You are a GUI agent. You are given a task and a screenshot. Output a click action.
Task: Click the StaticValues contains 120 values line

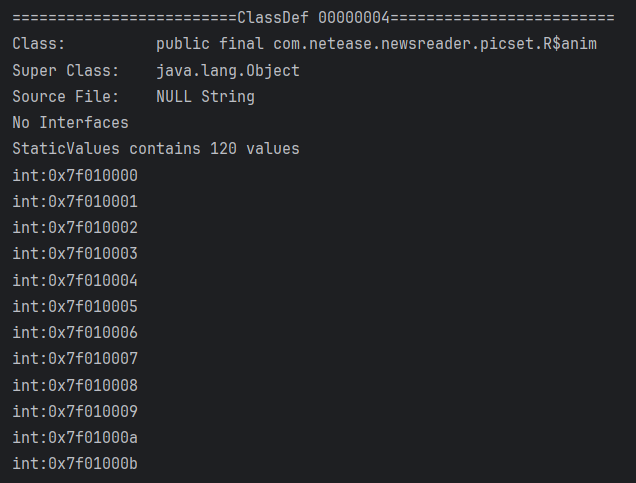(x=156, y=149)
